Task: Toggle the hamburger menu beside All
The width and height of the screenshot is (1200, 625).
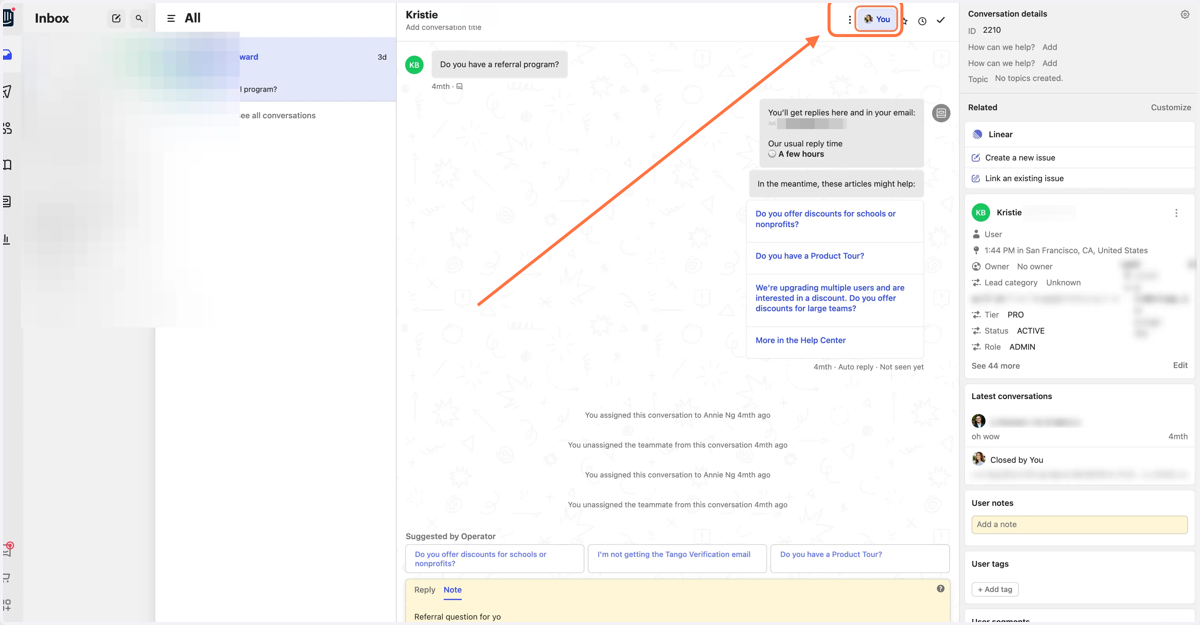Action: [171, 18]
